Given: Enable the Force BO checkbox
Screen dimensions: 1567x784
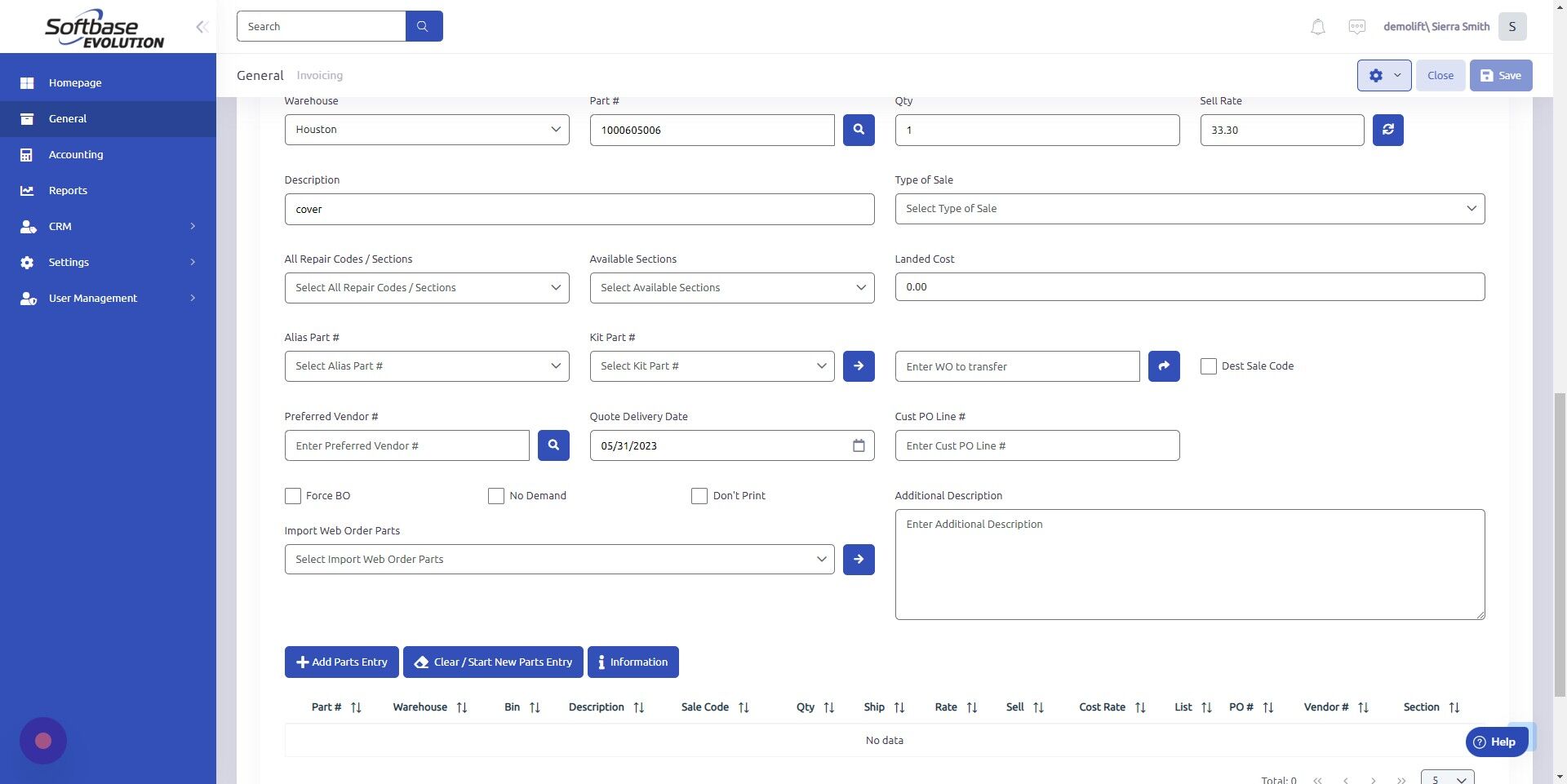Looking at the screenshot, I should 293,495.
